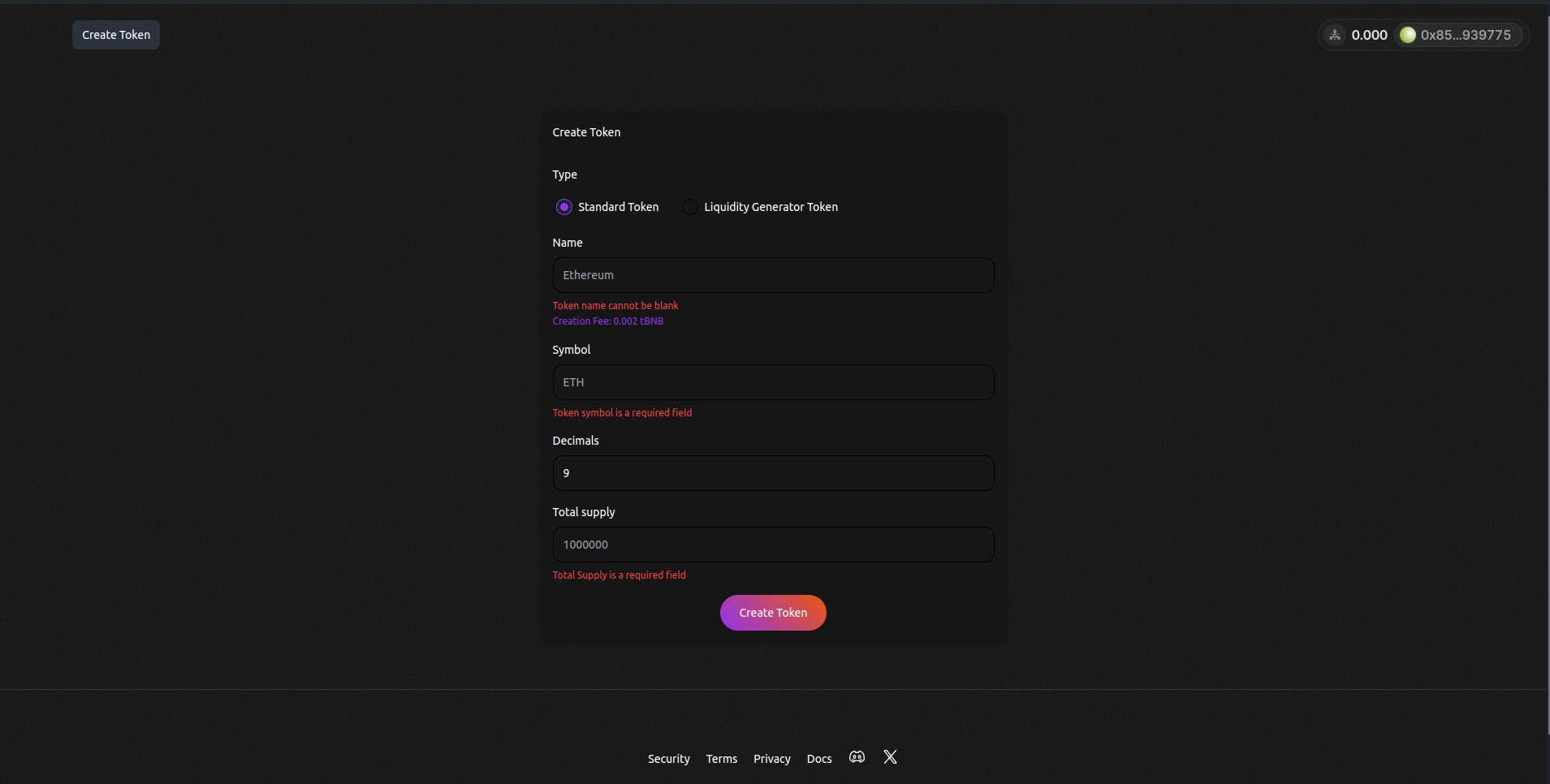Select the Standard Token radio button

coord(563,207)
